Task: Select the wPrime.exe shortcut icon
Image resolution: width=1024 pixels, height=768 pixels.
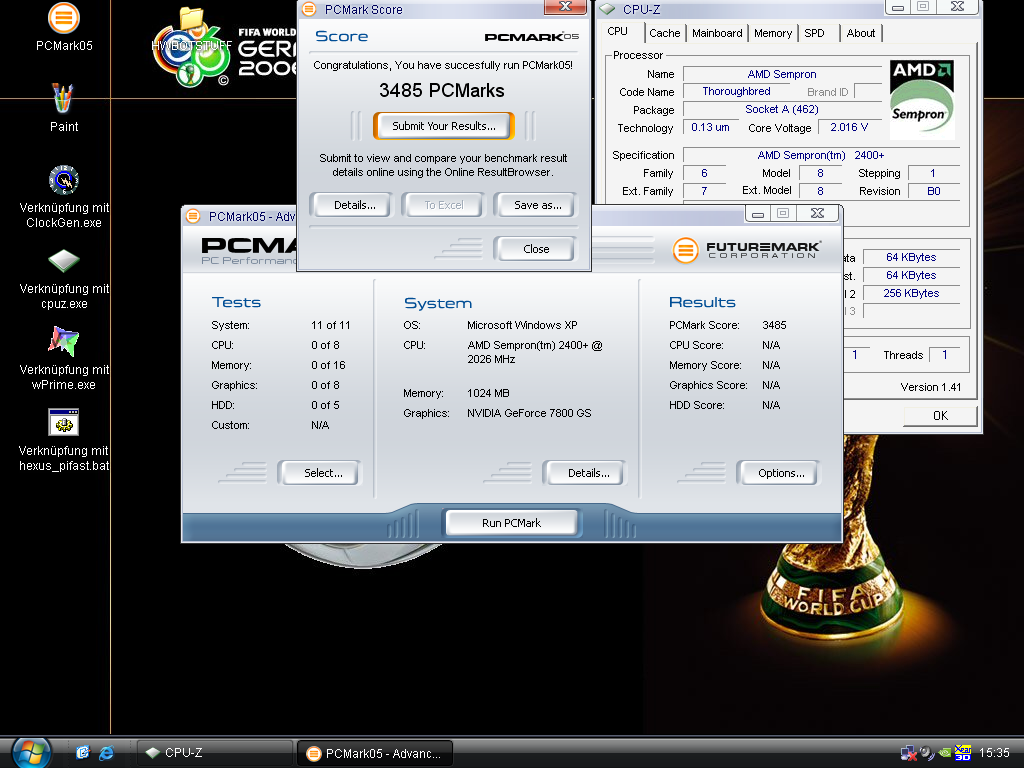Action: [x=64, y=341]
